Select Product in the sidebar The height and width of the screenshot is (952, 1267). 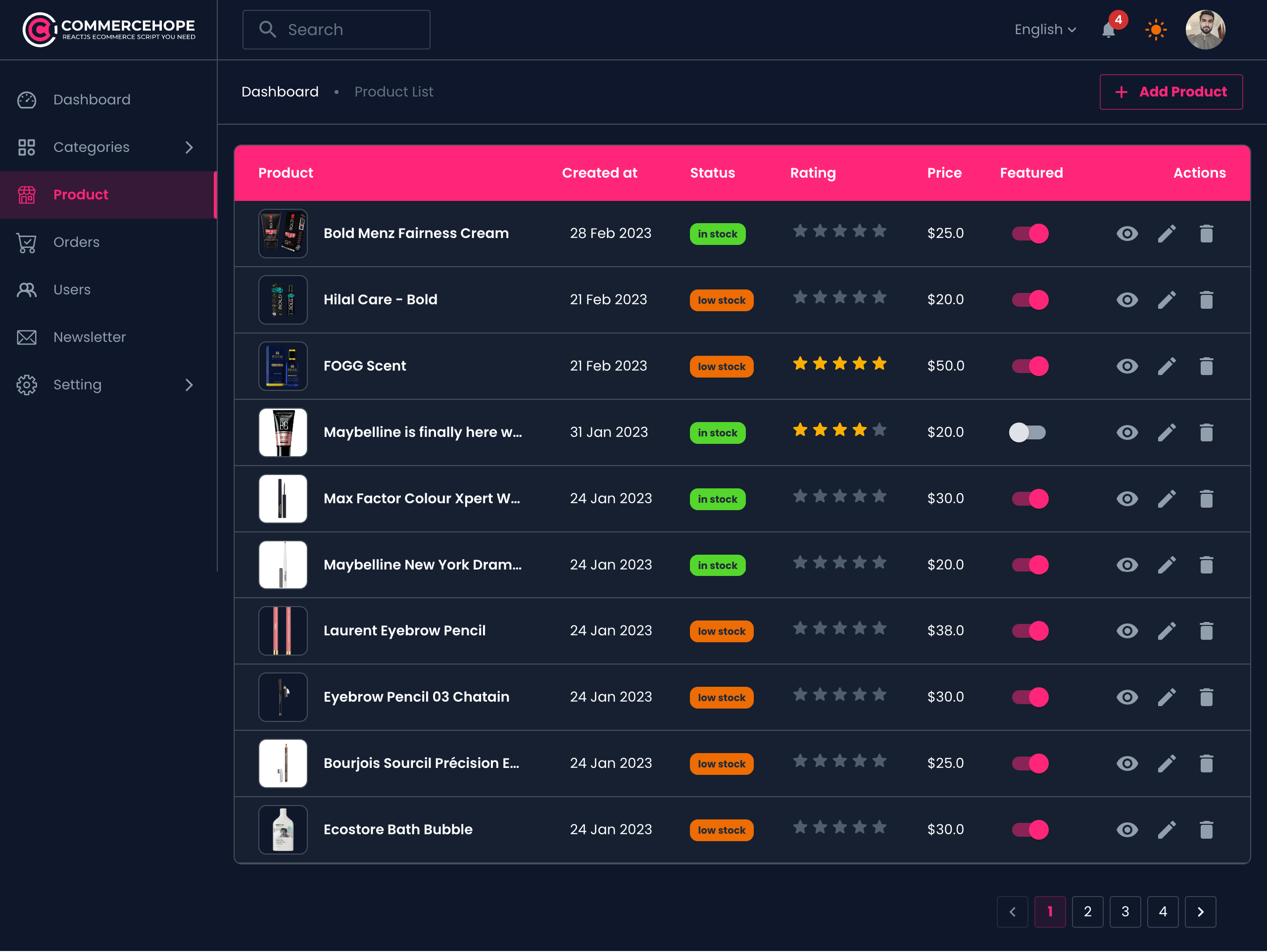click(80, 195)
